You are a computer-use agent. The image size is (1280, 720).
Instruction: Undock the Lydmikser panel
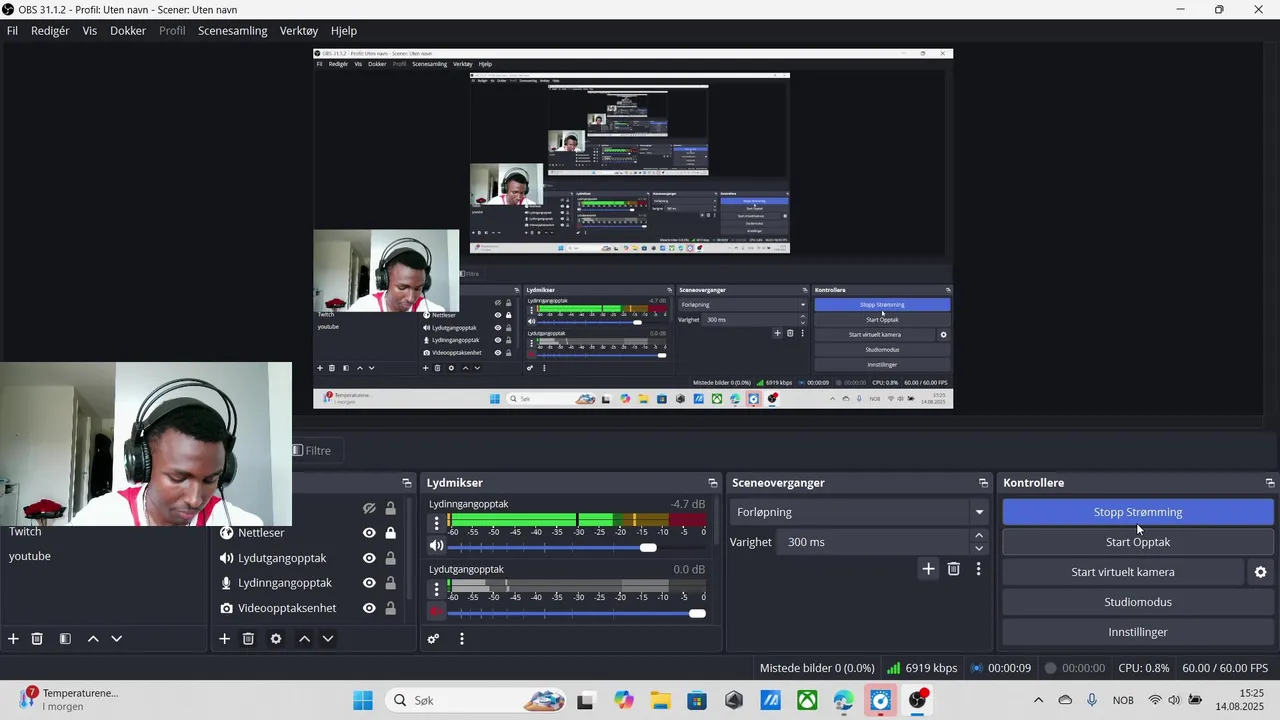coord(712,483)
